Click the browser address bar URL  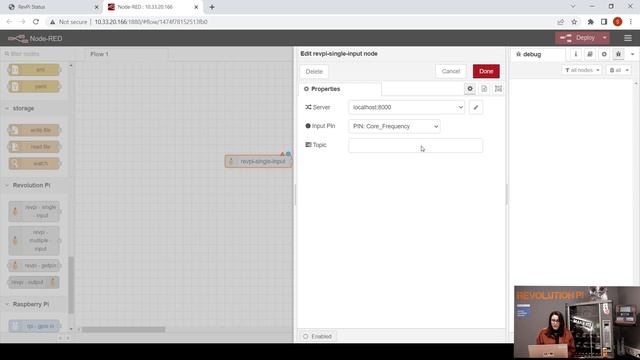[151, 22]
